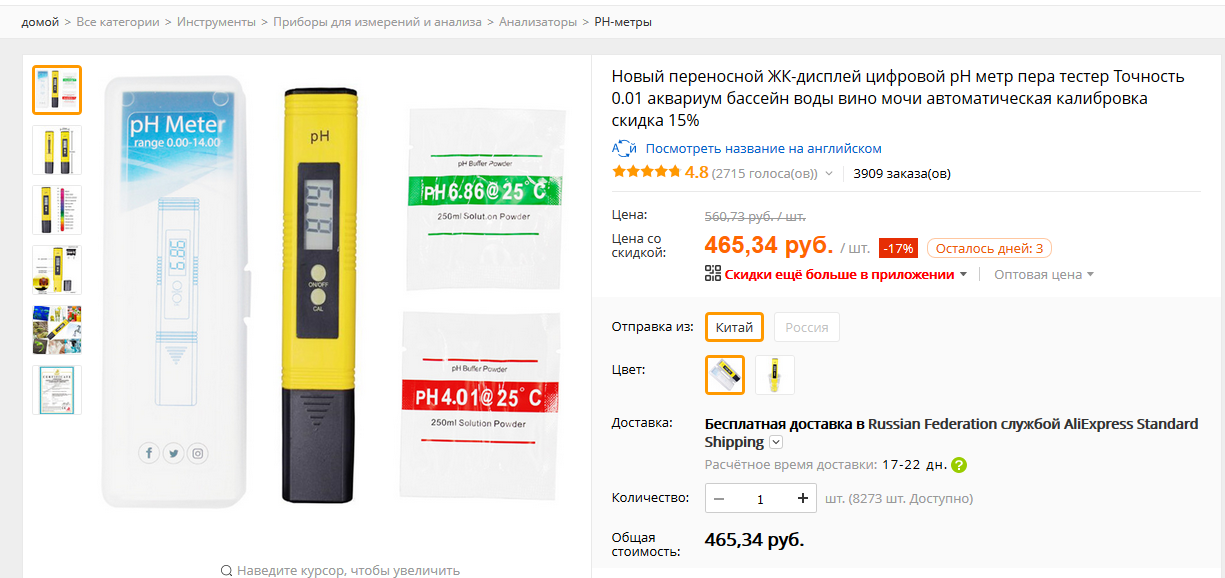The width and height of the screenshot is (1225, 578).
Task: Choose the first color variant with case set
Action: pyautogui.click(x=725, y=375)
